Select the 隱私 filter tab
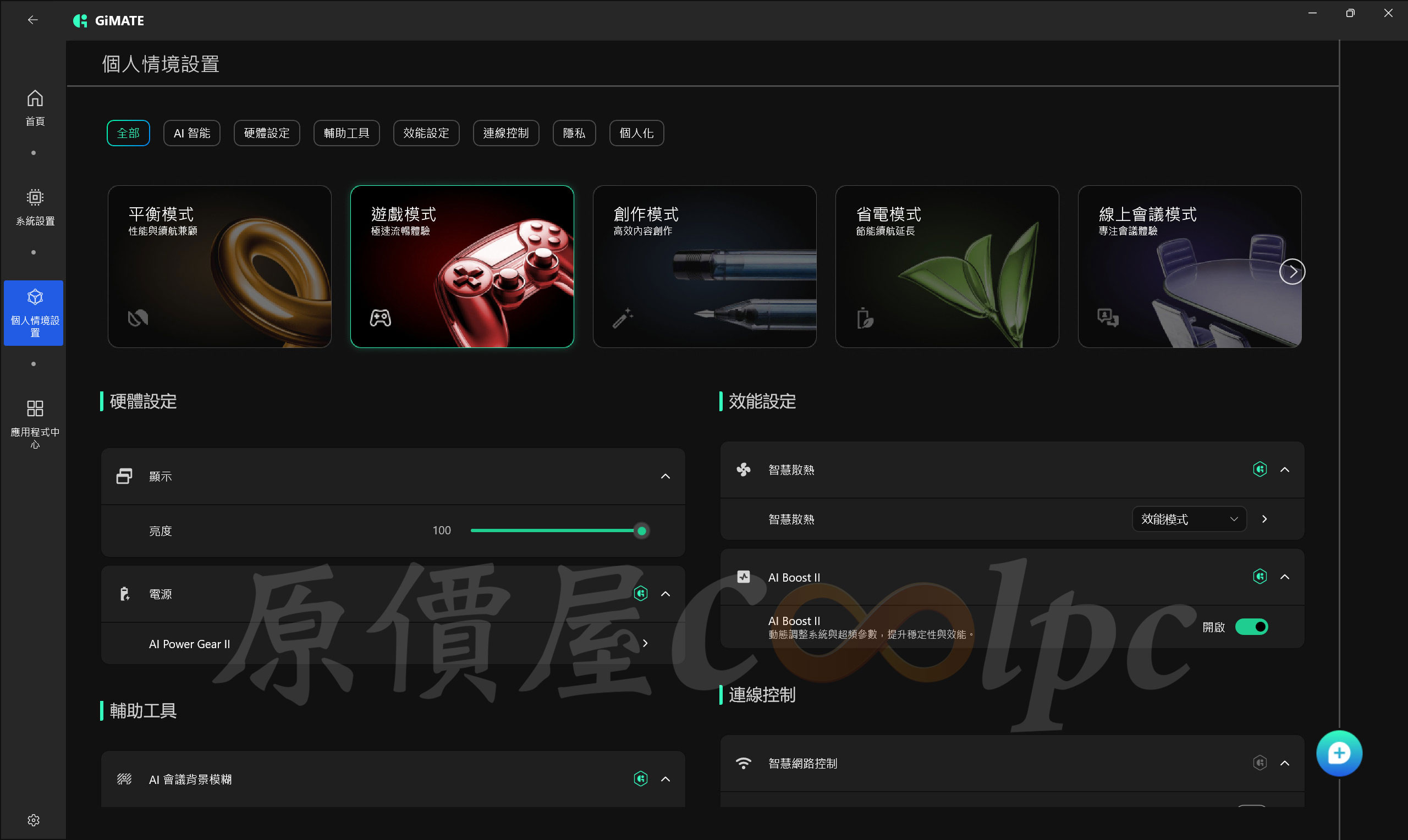 (x=574, y=133)
